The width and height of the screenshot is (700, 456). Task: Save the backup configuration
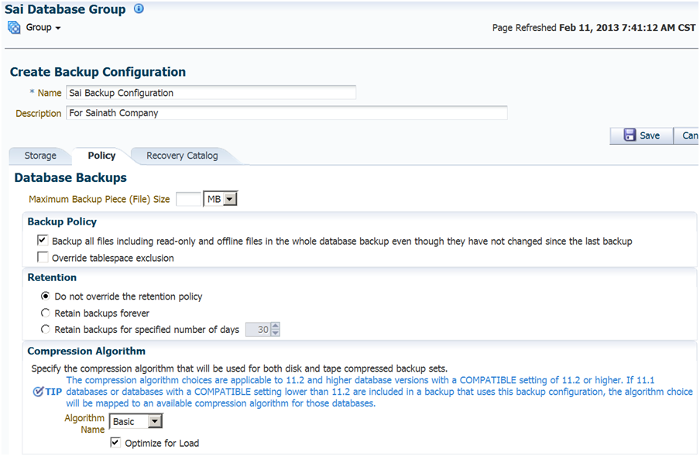(x=641, y=135)
